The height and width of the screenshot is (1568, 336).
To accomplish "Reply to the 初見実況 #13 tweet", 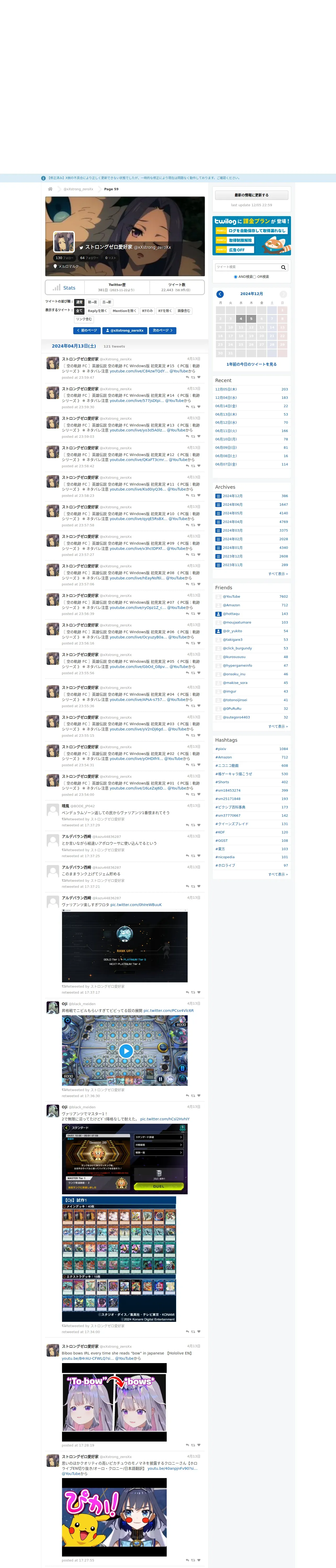I will tap(187, 436).
